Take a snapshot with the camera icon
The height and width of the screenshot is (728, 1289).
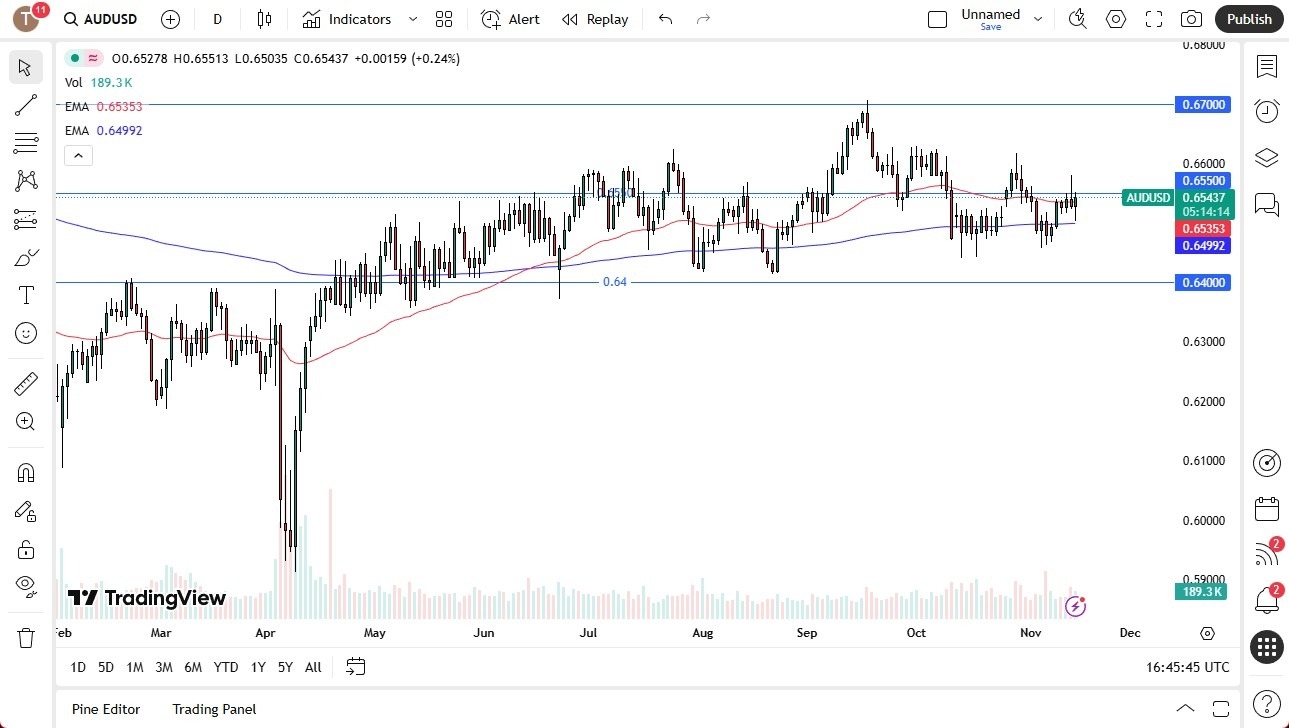[1190, 18]
